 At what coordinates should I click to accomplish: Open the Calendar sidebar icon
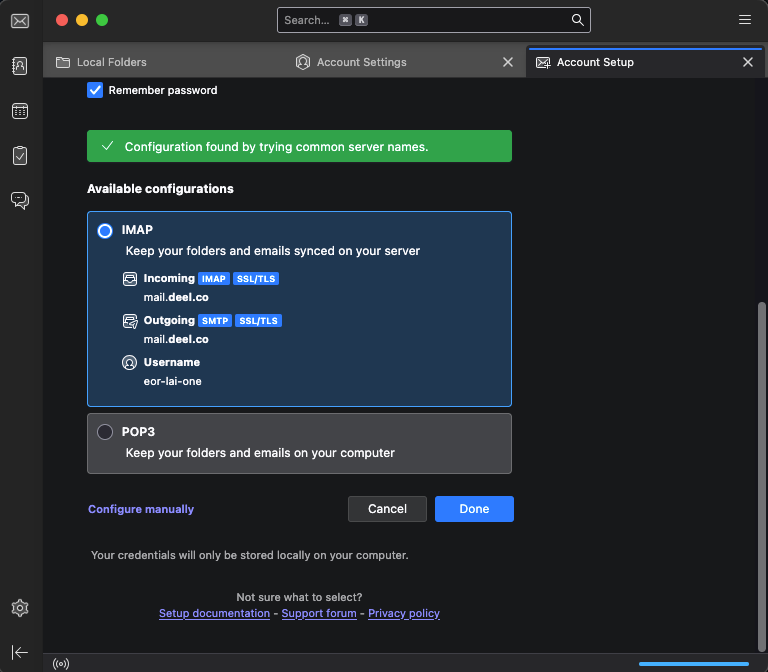point(19,111)
